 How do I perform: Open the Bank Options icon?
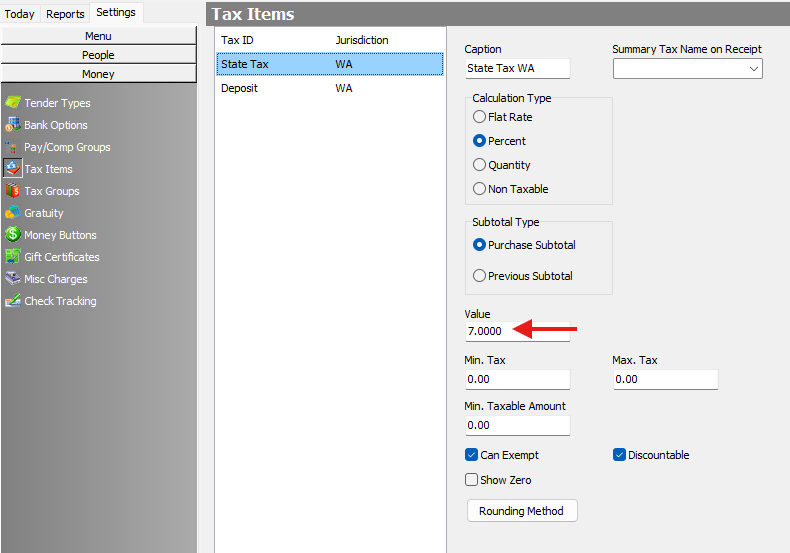(13, 125)
